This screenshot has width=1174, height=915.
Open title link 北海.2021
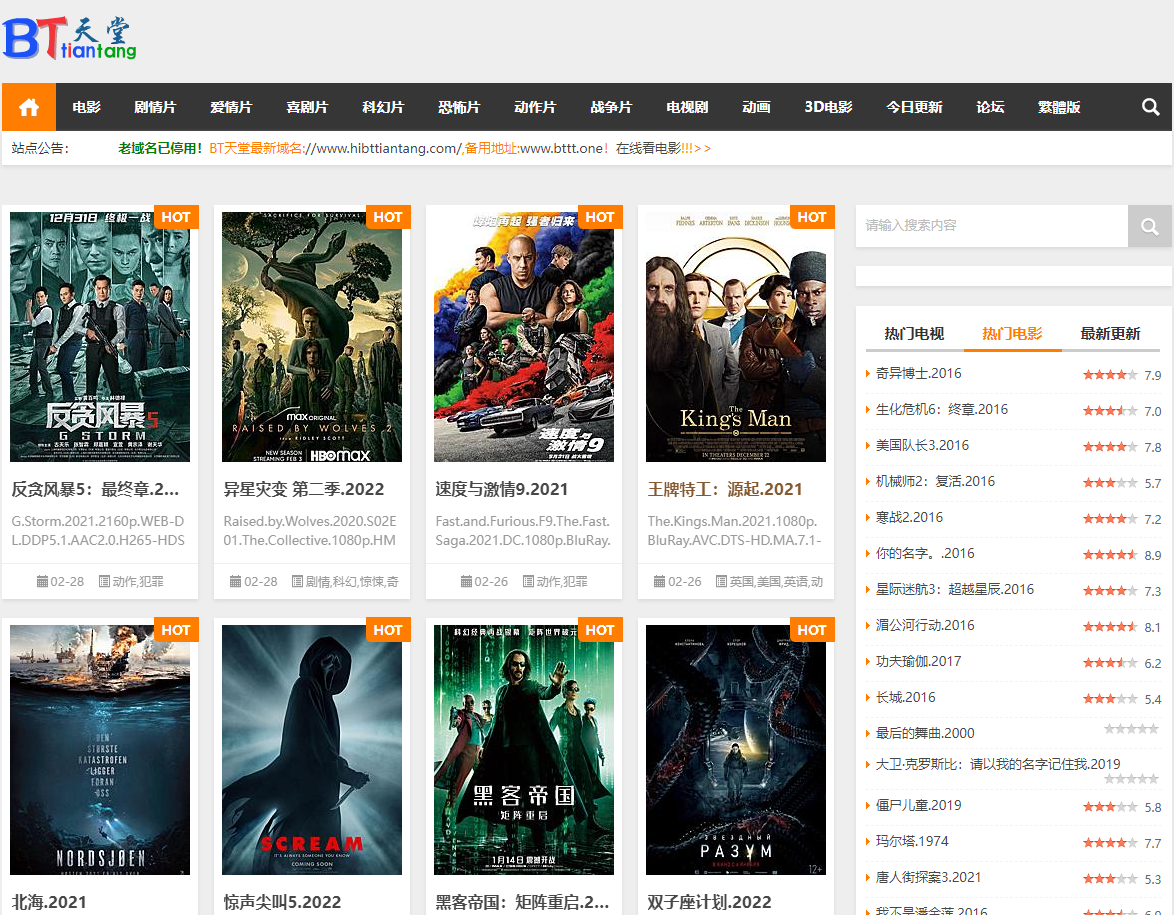click(49, 902)
